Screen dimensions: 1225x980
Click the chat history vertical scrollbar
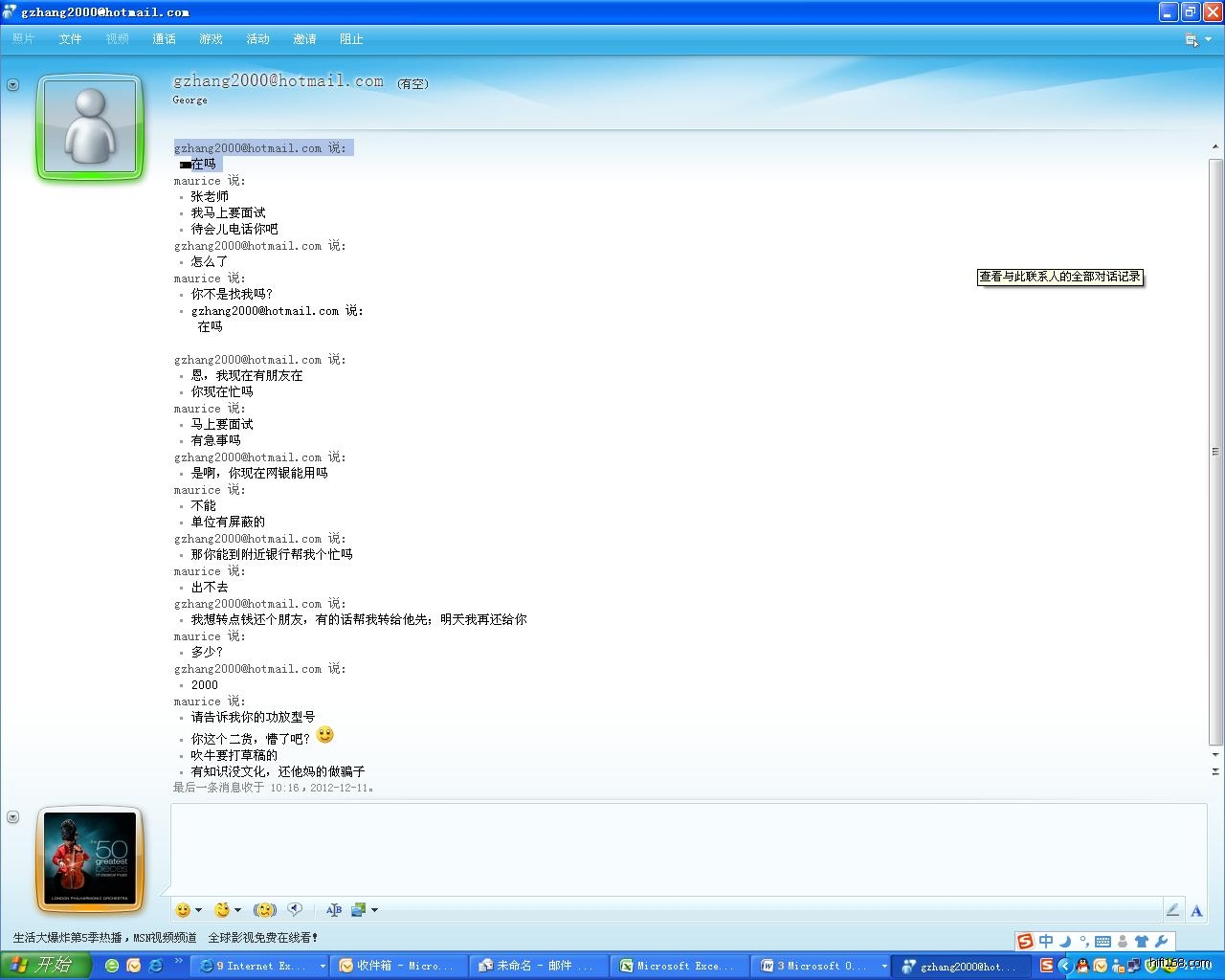(1215, 450)
